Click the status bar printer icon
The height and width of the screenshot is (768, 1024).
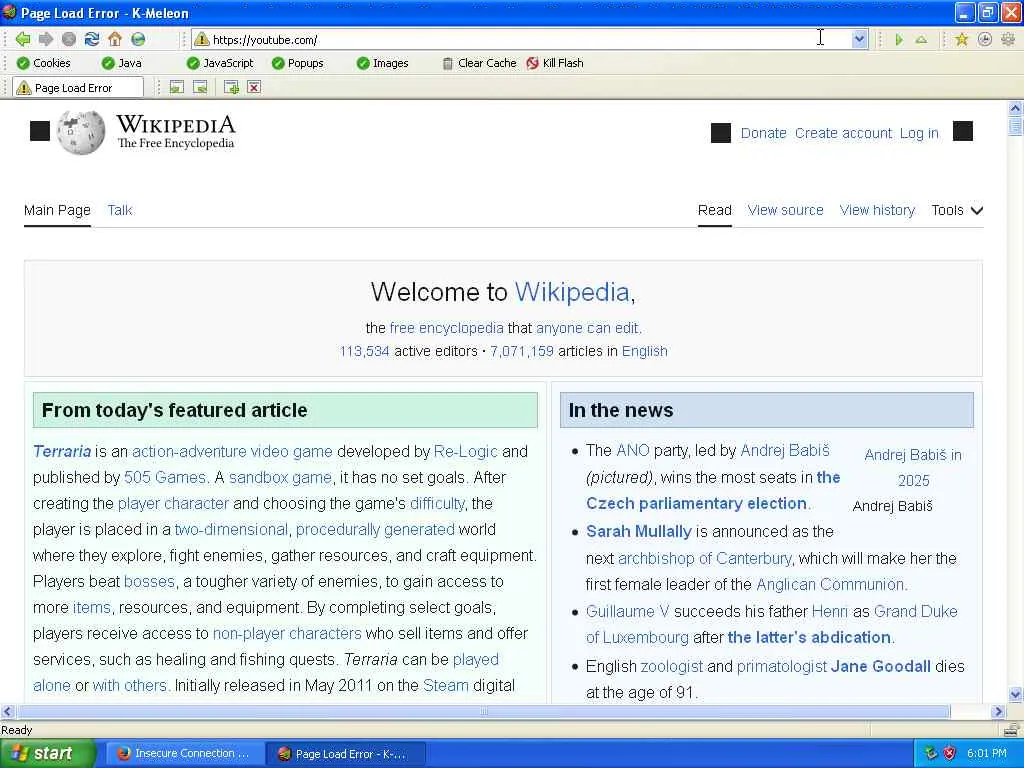1012,729
